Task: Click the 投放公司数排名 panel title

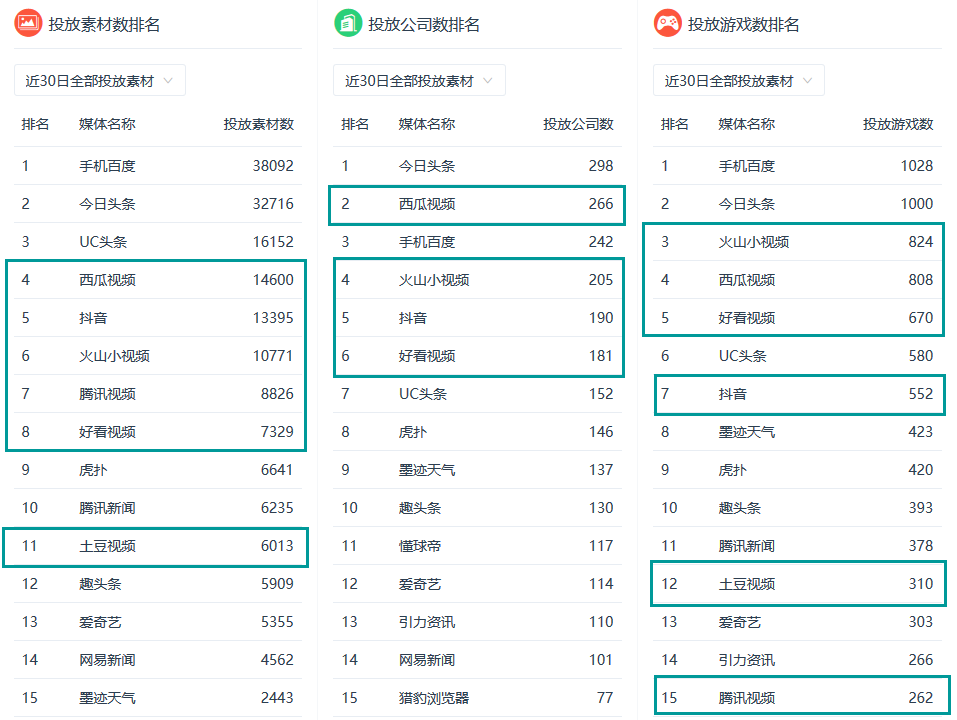Action: click(x=424, y=24)
